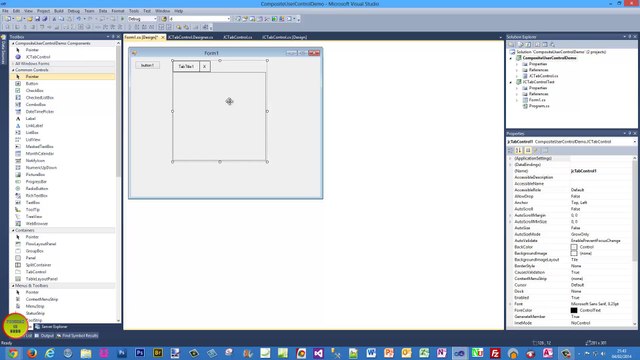The image size is (640, 360).
Task: Click the ForeColor ControlText black swatch
Action: [574, 311]
